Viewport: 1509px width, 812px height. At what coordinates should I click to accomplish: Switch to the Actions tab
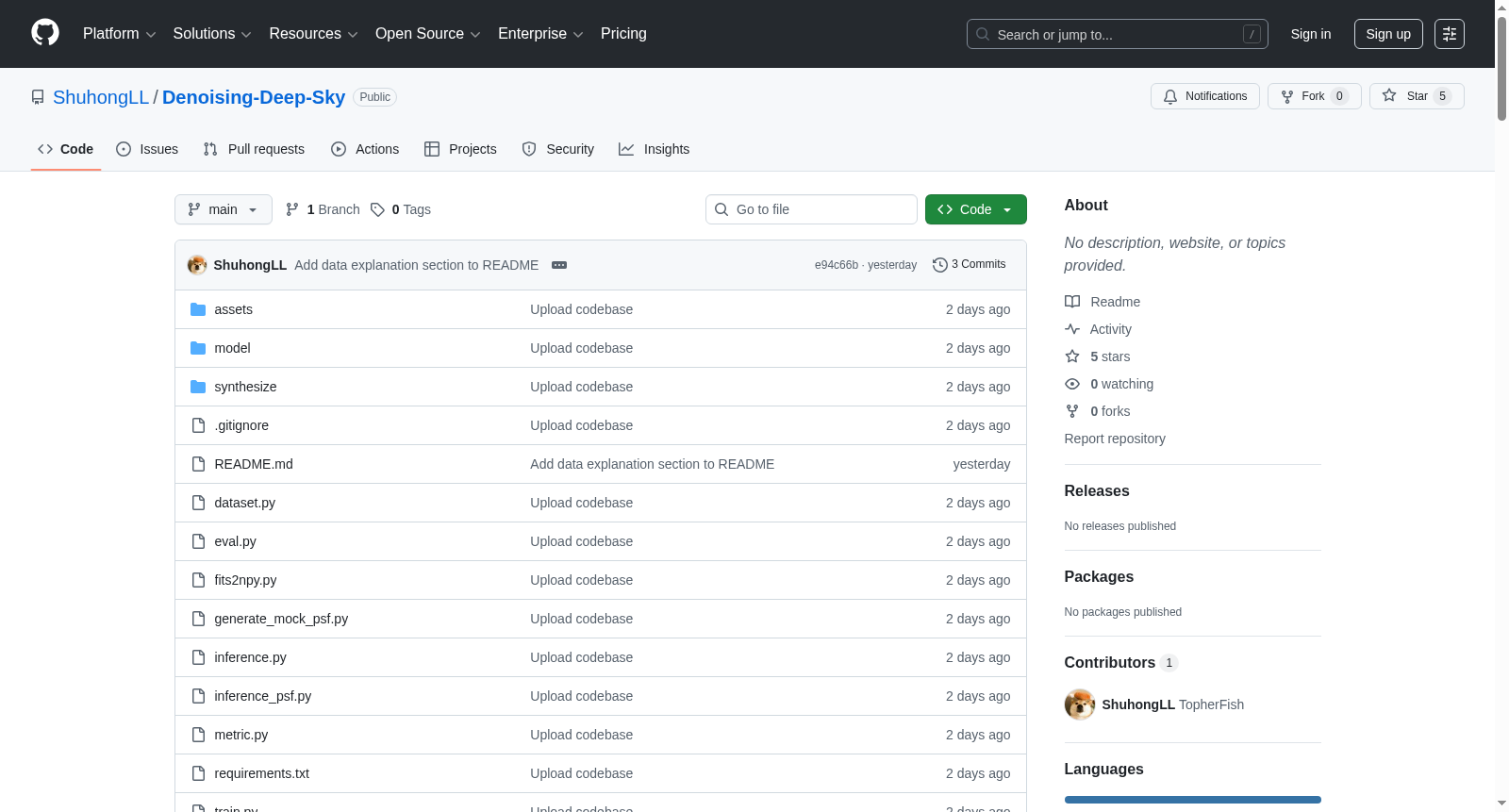coord(365,149)
